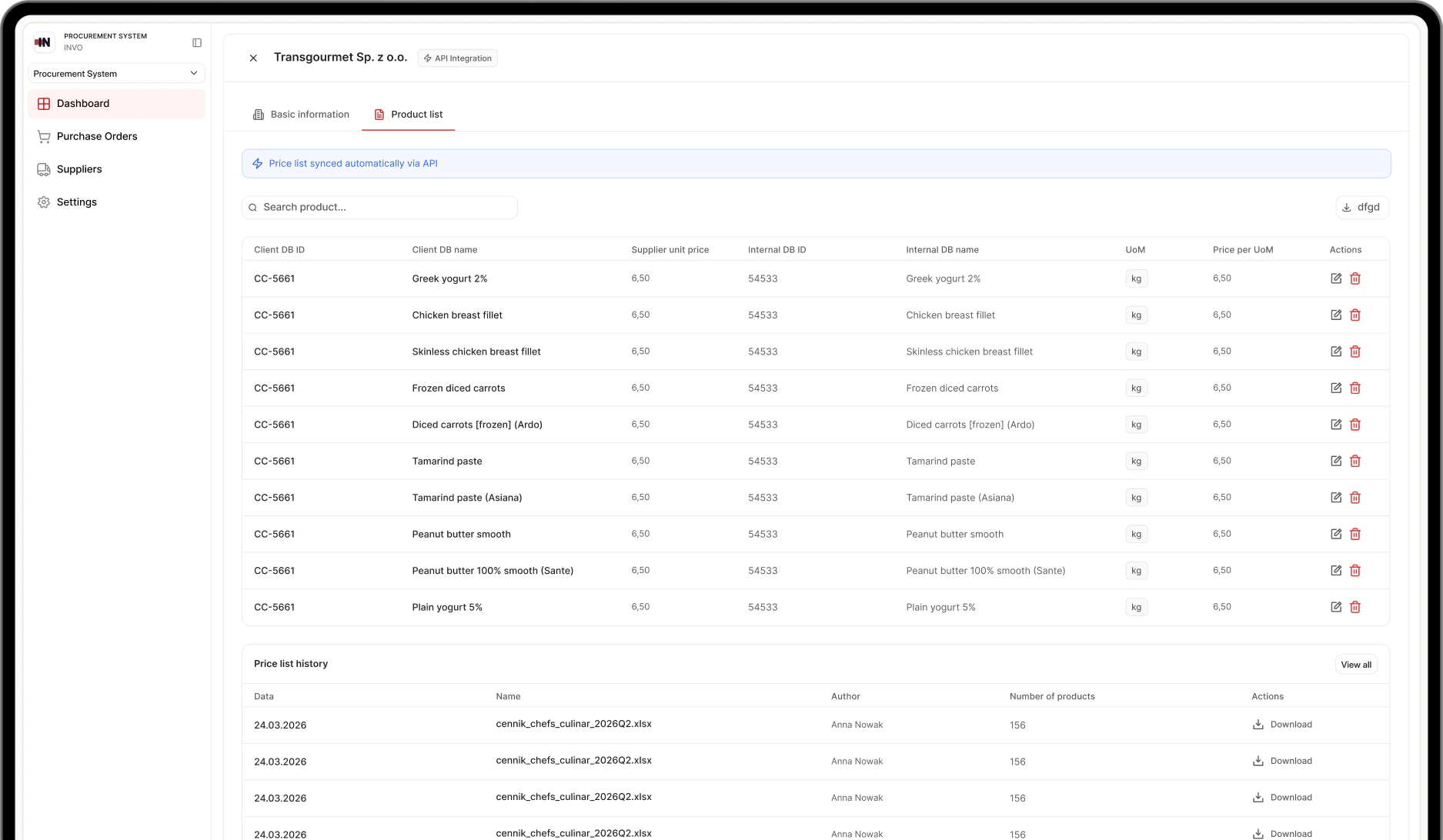Image resolution: width=1443 pixels, height=840 pixels.
Task: Delete the Greek yogurt 2% row
Action: [x=1355, y=278]
